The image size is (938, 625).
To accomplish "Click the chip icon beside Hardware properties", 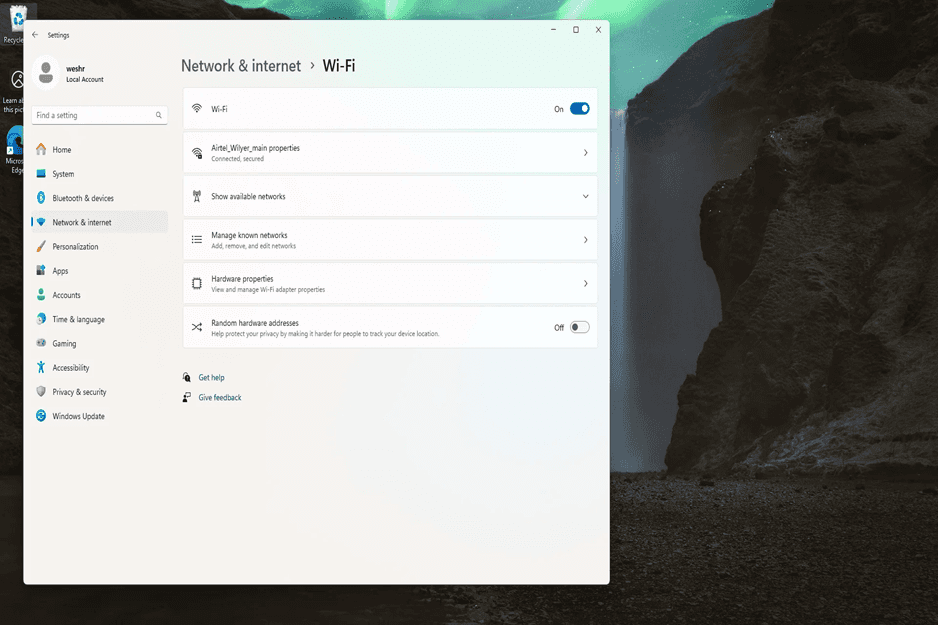I will (x=197, y=283).
